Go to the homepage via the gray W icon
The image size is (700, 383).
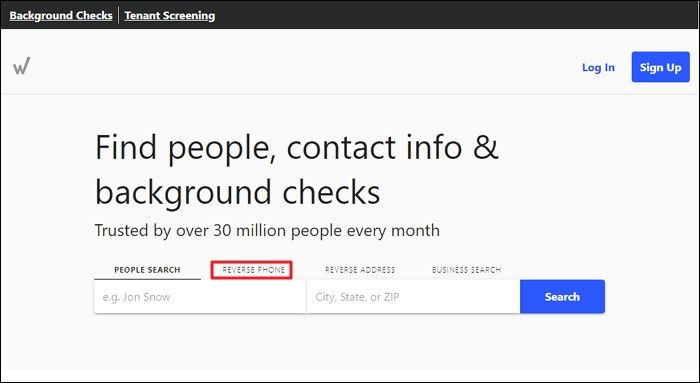pos(21,66)
